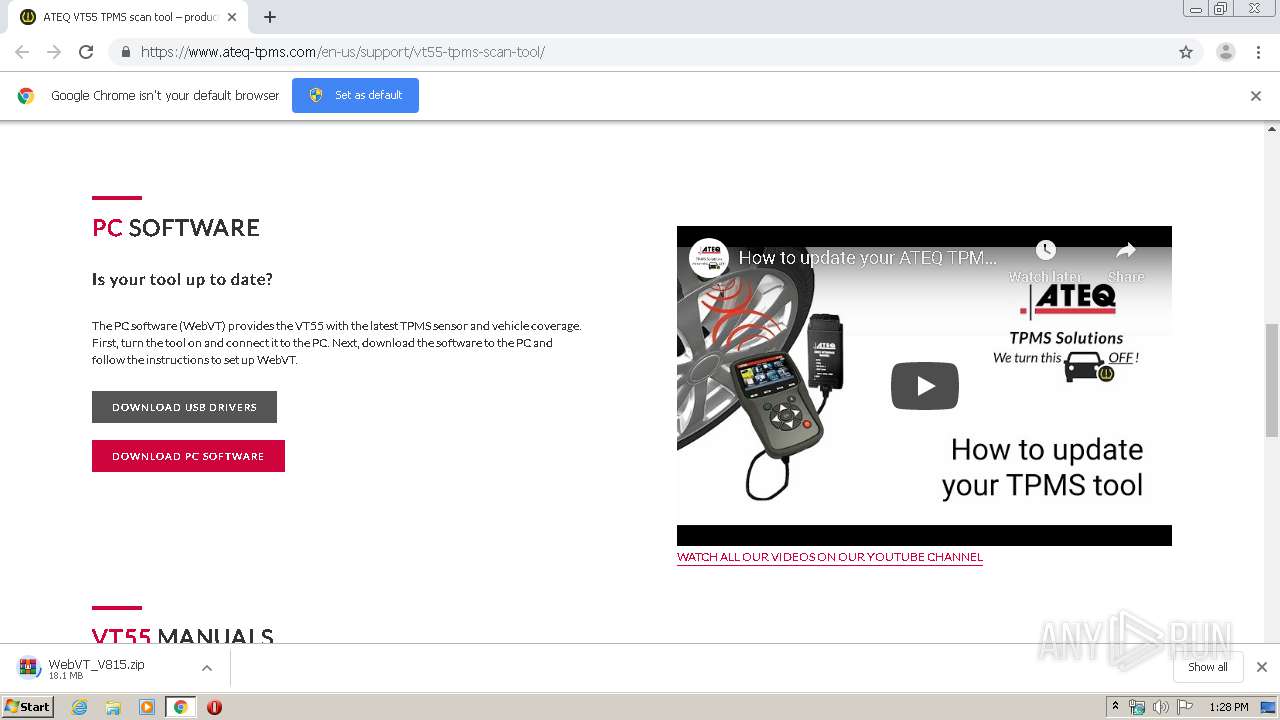Click the VT55 MANUALS heading
Screen dimensions: 1280x720
pyautogui.click(x=183, y=637)
